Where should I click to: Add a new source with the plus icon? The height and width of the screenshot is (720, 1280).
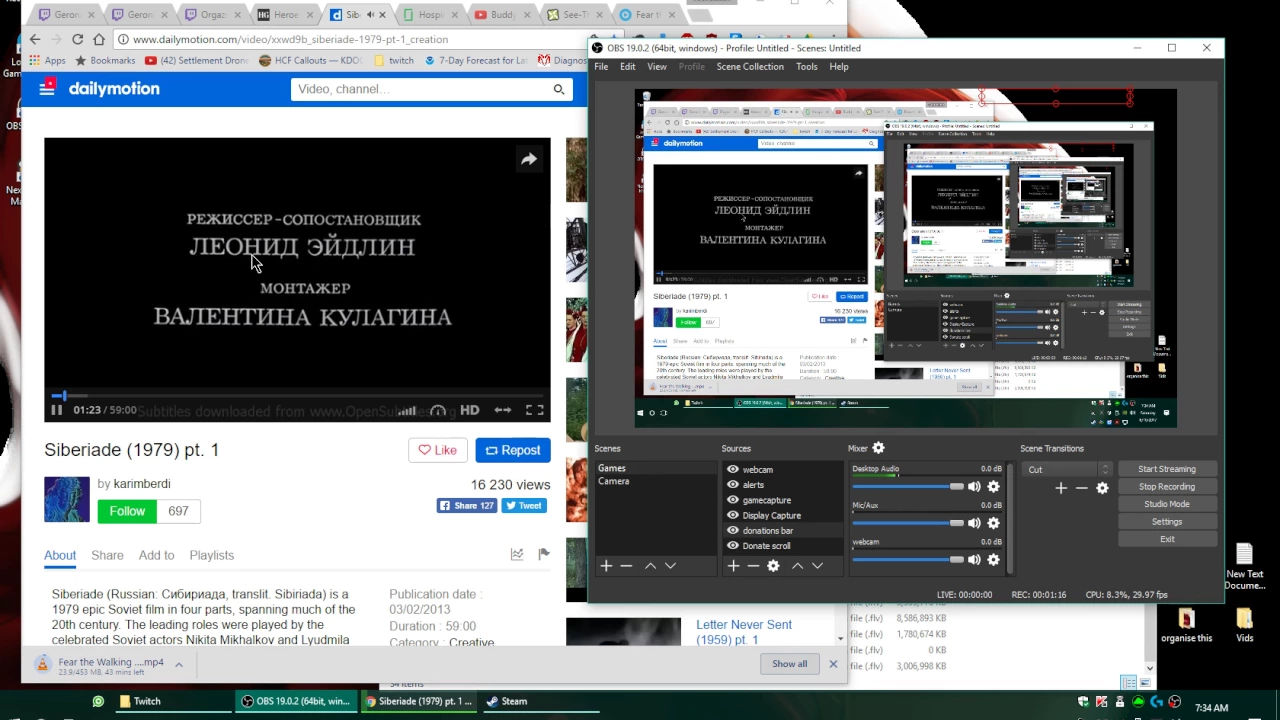733,566
